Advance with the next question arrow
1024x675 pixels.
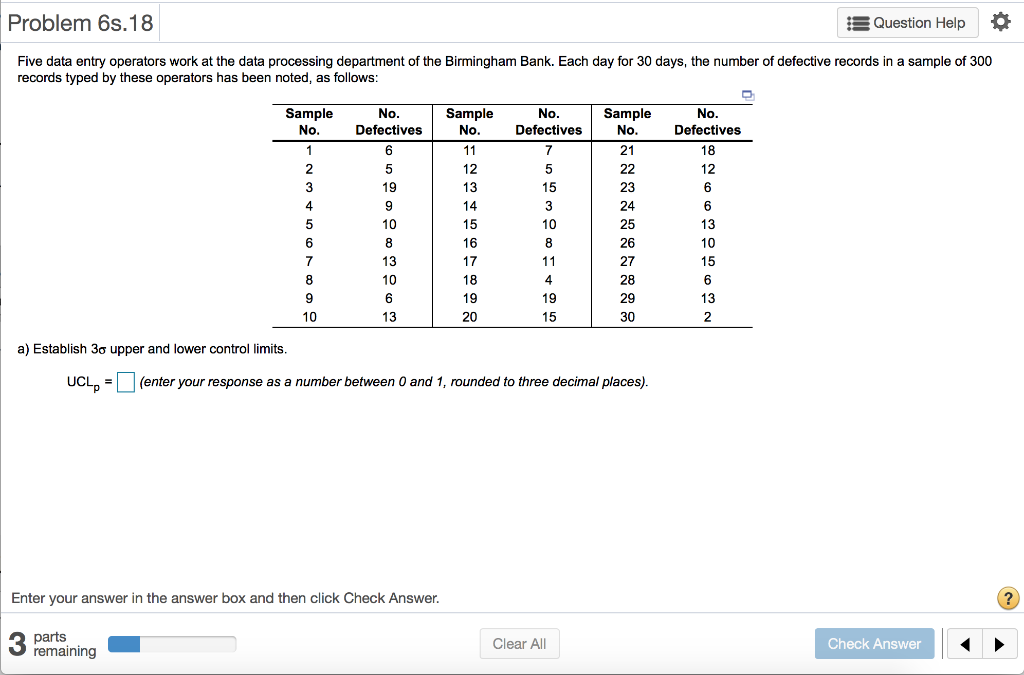(999, 644)
